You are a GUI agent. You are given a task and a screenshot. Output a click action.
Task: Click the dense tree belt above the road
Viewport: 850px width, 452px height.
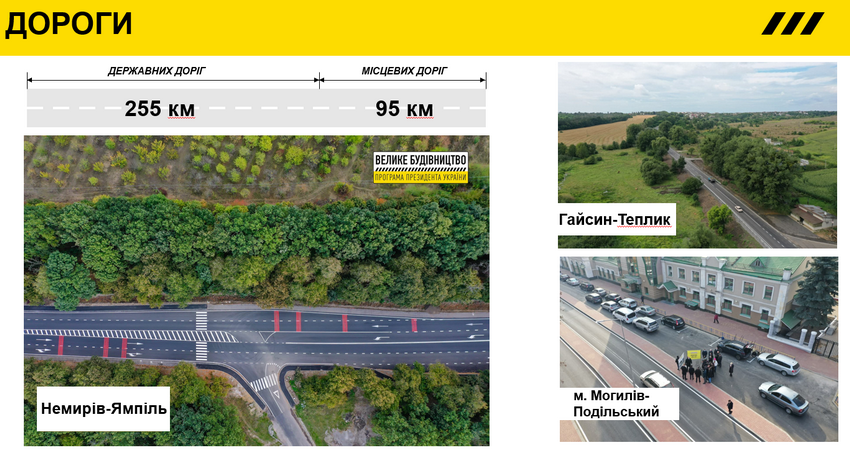[250, 250]
